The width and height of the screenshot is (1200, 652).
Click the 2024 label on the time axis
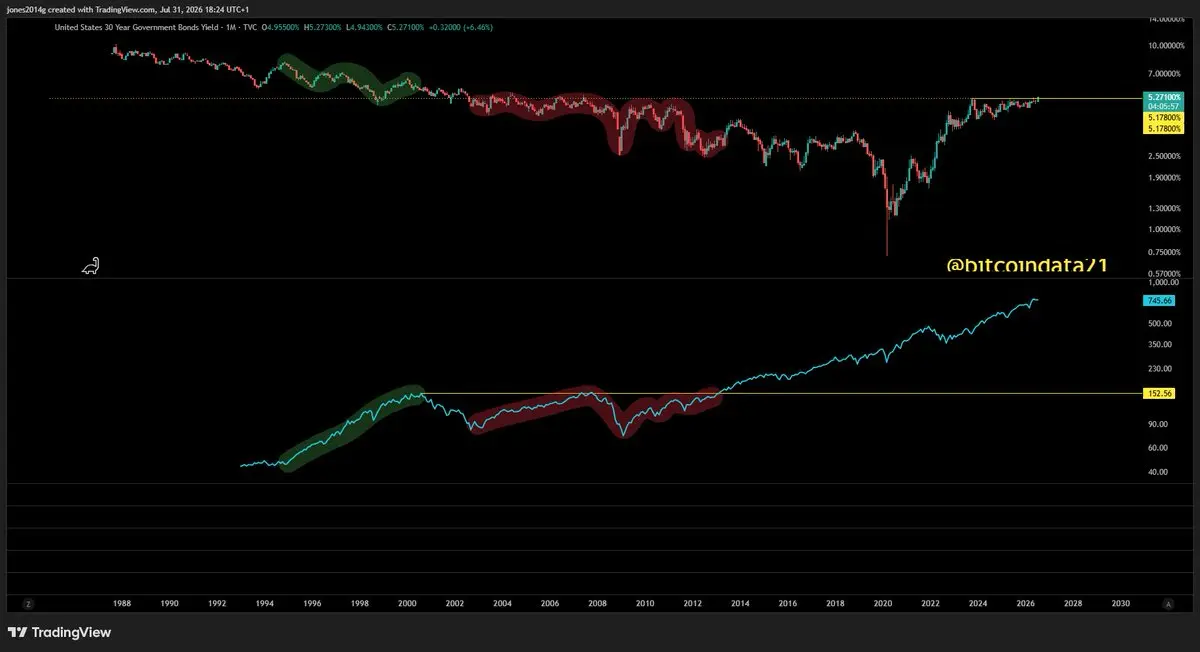[978, 604]
